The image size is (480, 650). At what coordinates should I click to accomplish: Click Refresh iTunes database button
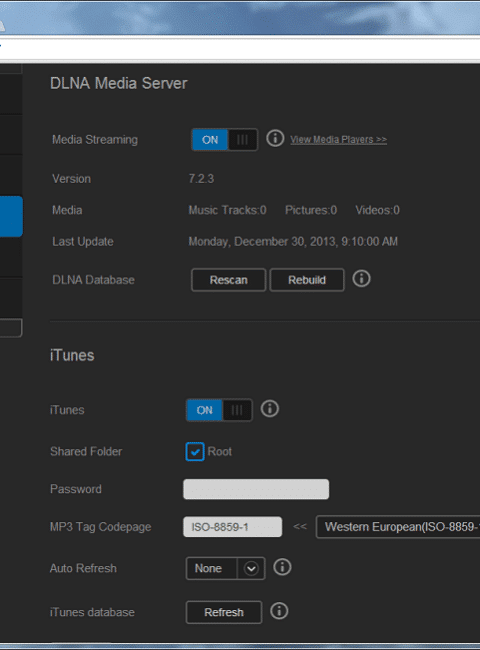tap(224, 612)
